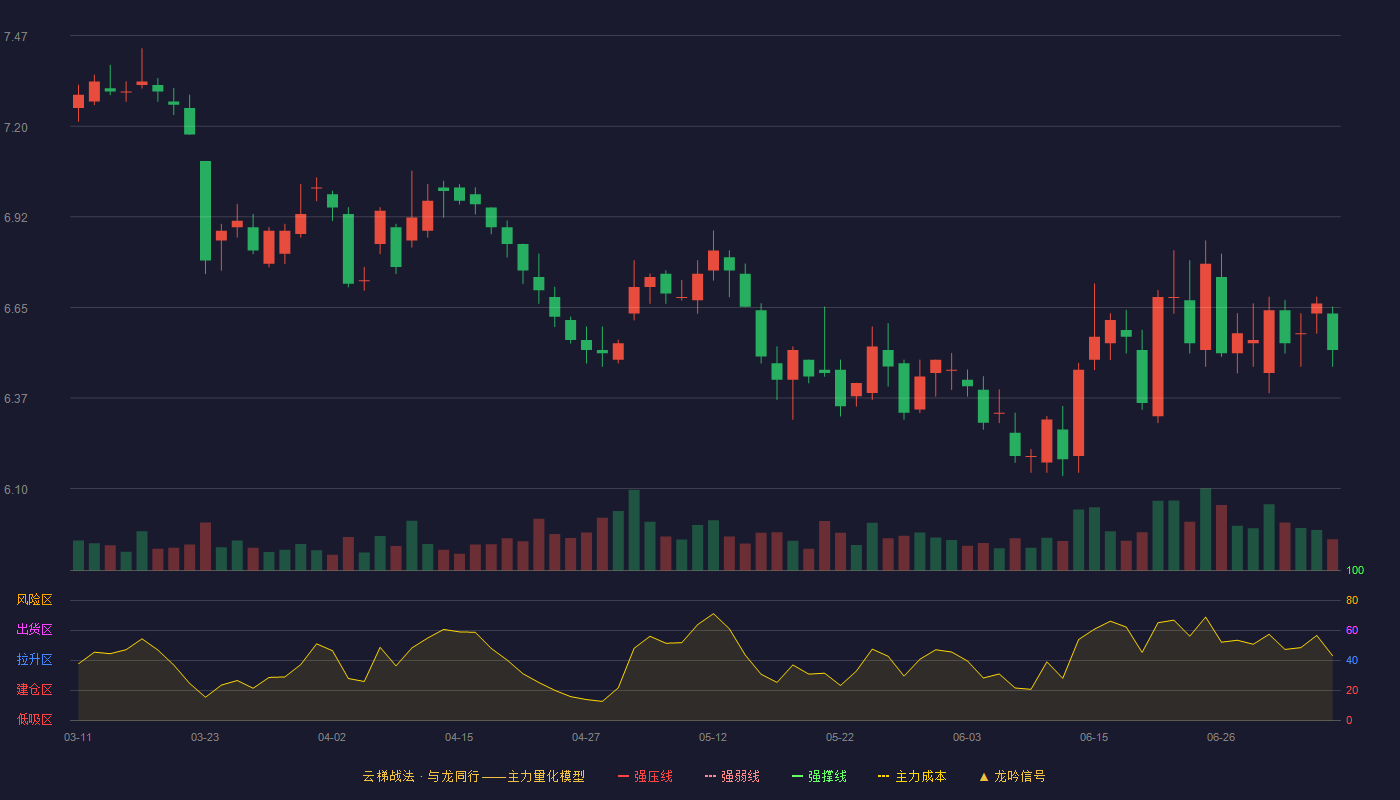Hide the 强撑线 legend series

[x=819, y=776]
